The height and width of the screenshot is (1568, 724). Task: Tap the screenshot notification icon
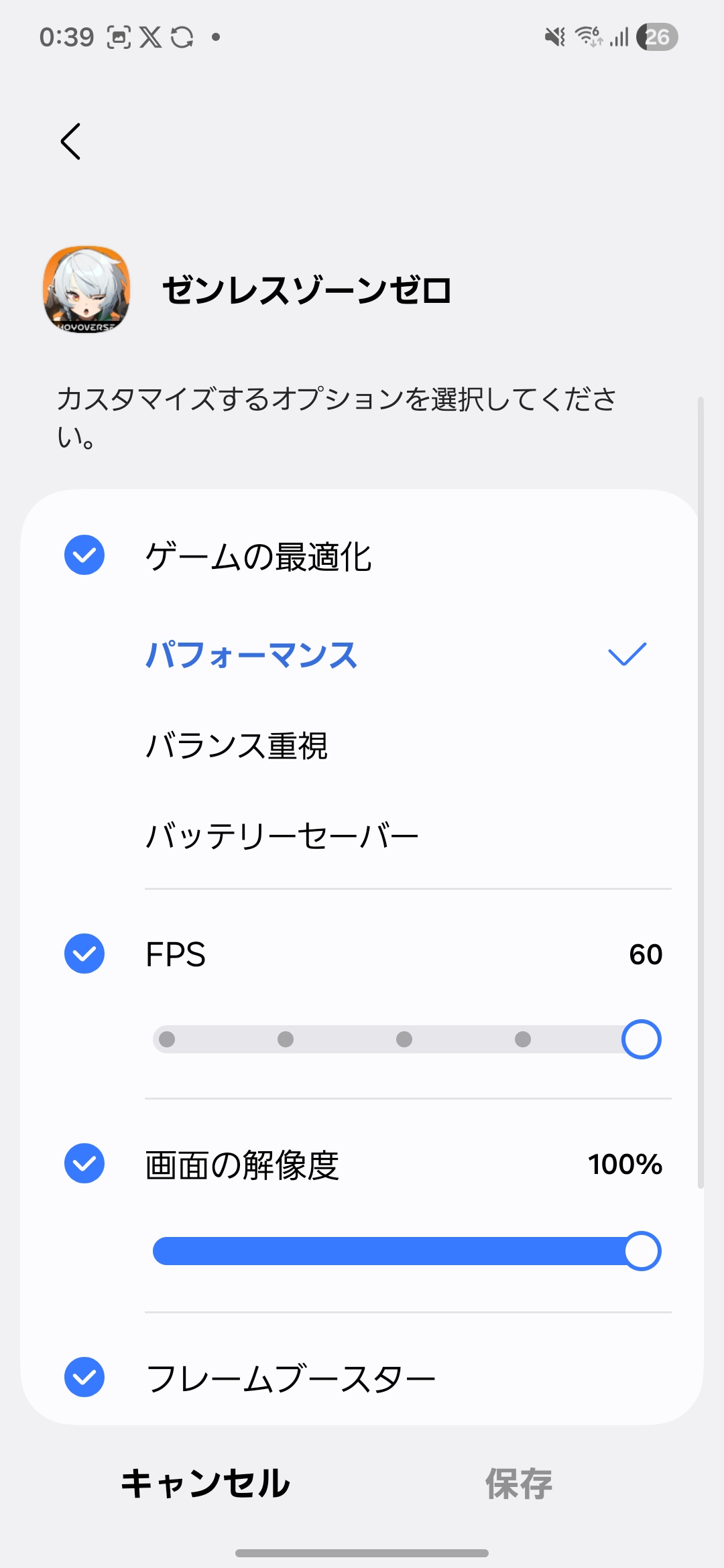click(x=119, y=38)
